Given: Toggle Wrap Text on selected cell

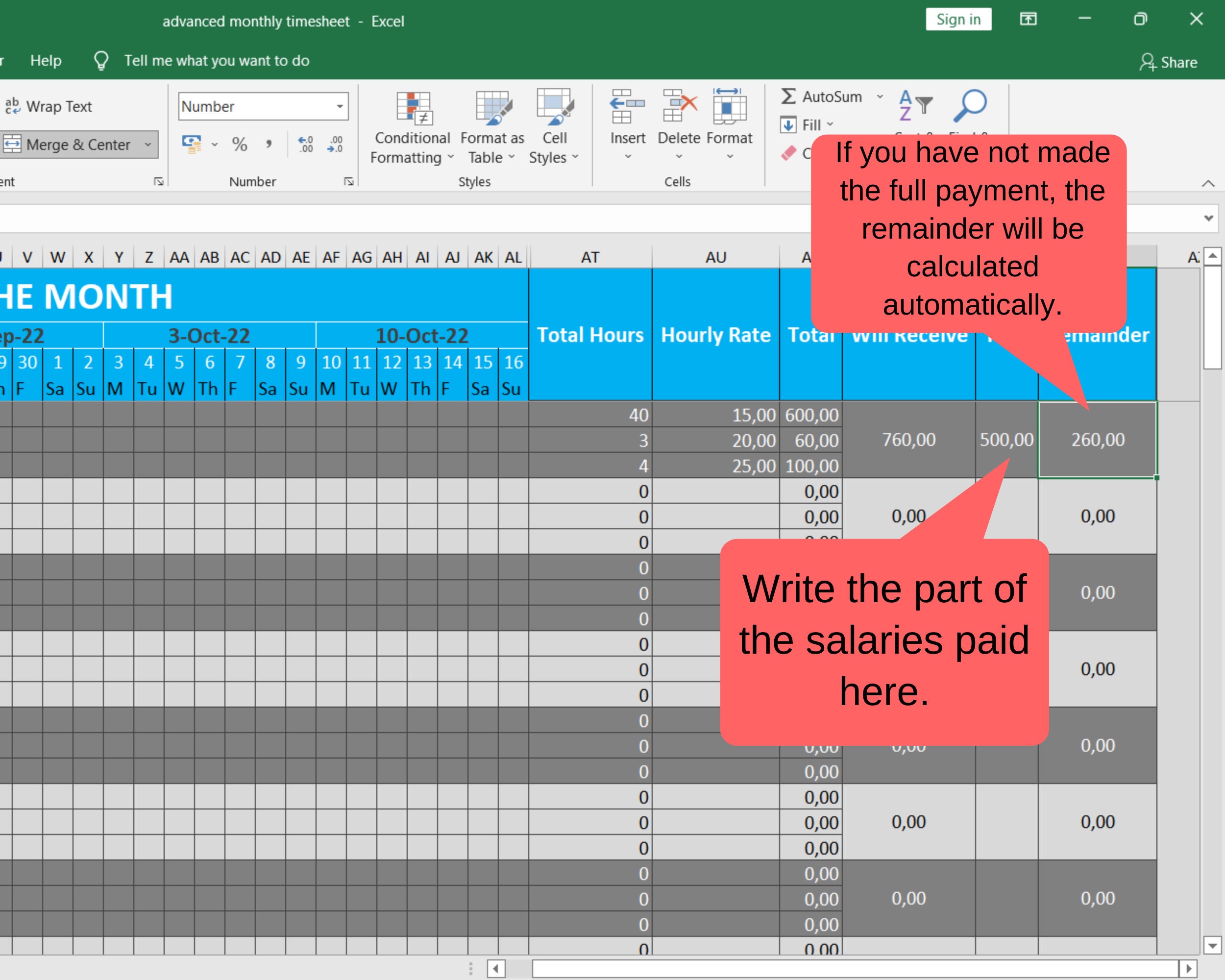Looking at the screenshot, I should tap(49, 106).
